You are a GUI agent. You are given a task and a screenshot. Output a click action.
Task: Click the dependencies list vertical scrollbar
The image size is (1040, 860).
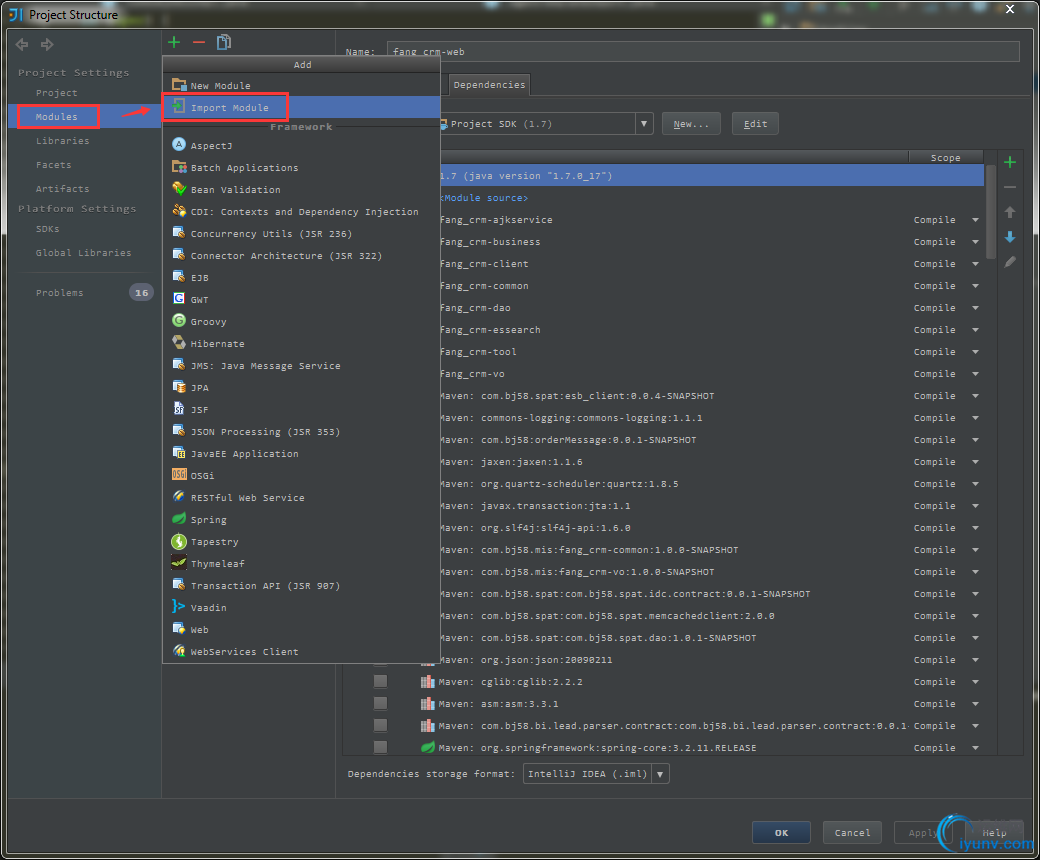click(990, 212)
